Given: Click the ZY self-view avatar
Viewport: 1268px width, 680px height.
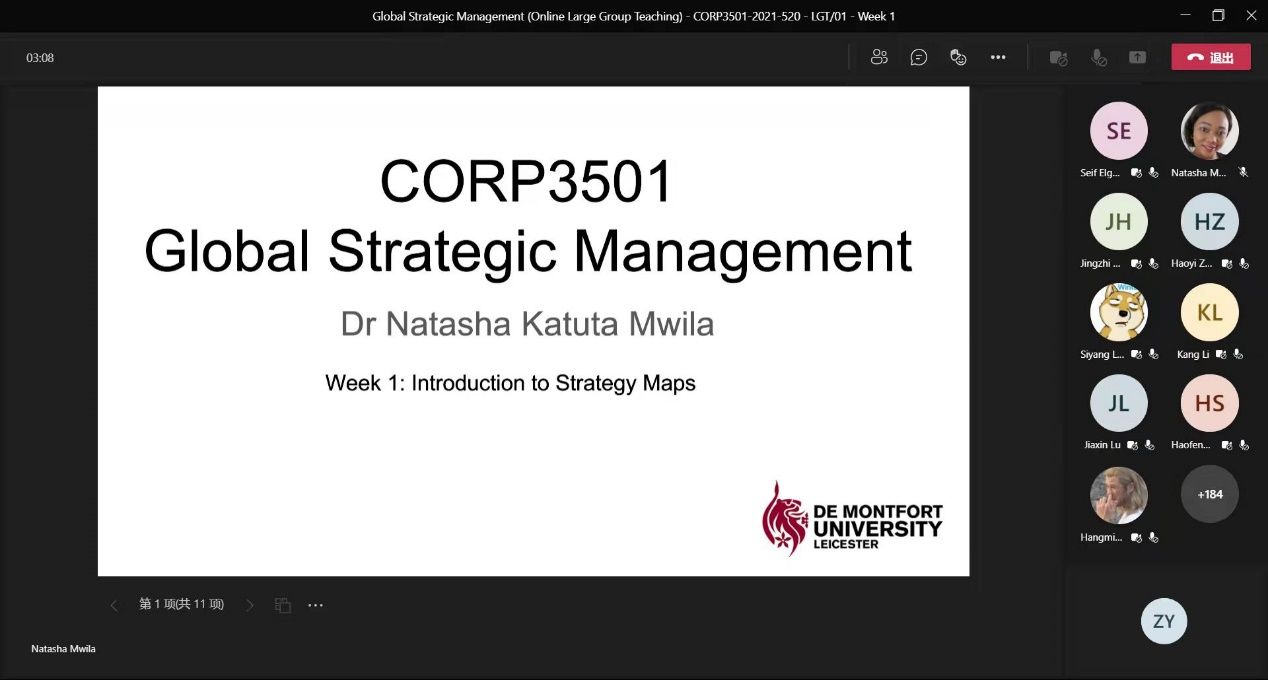Looking at the screenshot, I should (x=1163, y=621).
